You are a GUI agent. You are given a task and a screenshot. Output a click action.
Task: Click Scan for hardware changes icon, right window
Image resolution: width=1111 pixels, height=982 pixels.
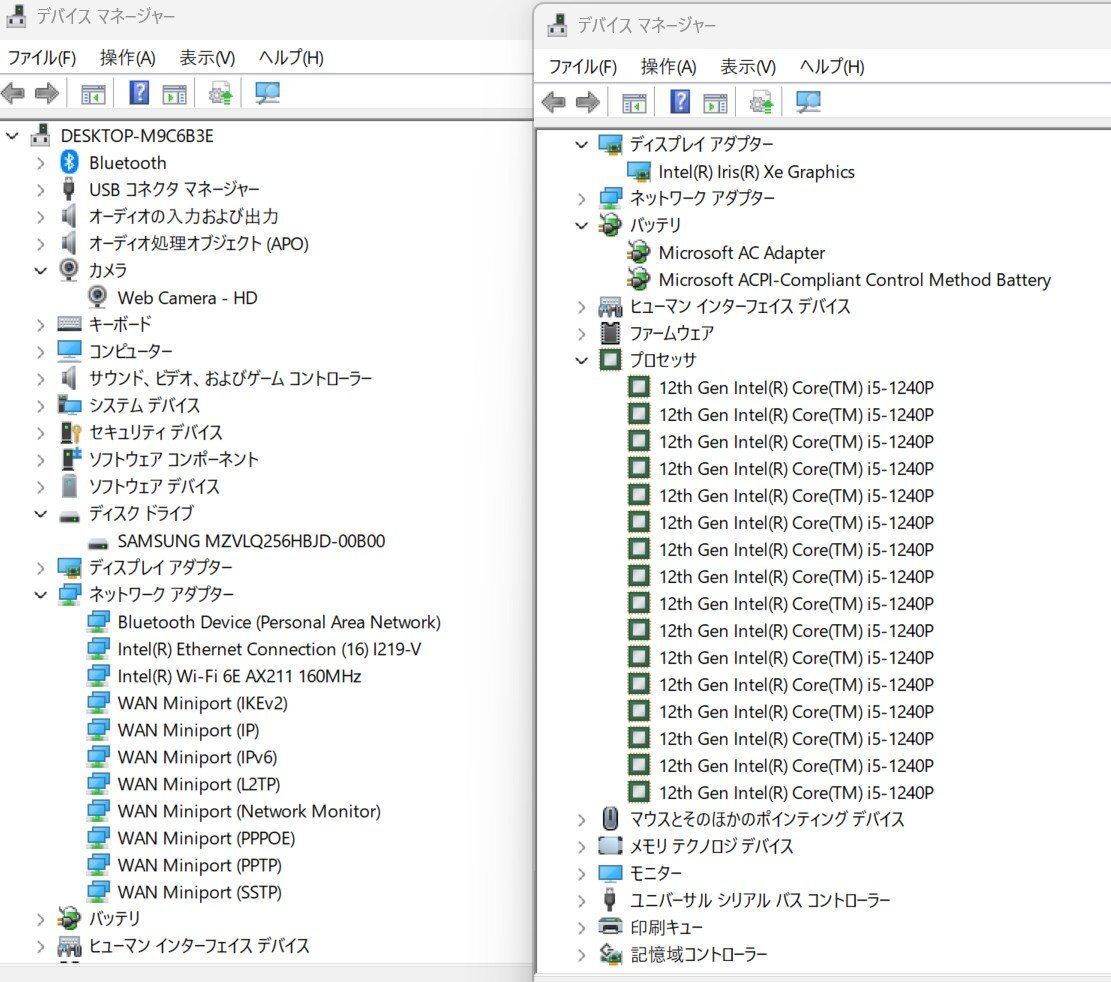(x=808, y=102)
